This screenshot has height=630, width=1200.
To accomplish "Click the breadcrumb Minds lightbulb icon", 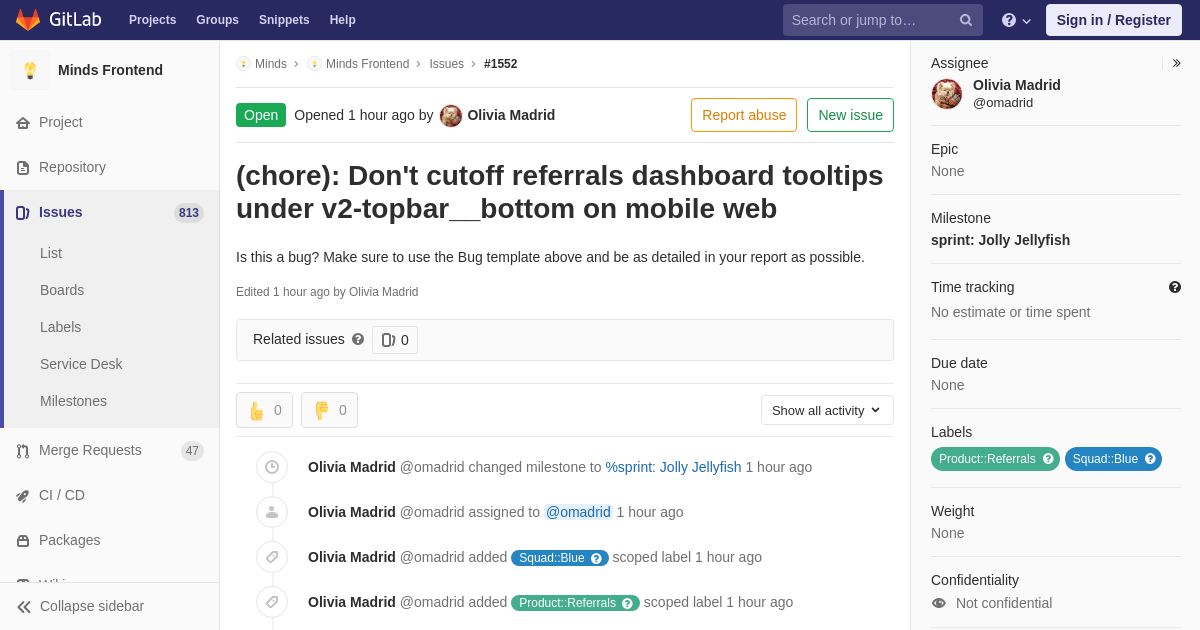I will [x=243, y=64].
